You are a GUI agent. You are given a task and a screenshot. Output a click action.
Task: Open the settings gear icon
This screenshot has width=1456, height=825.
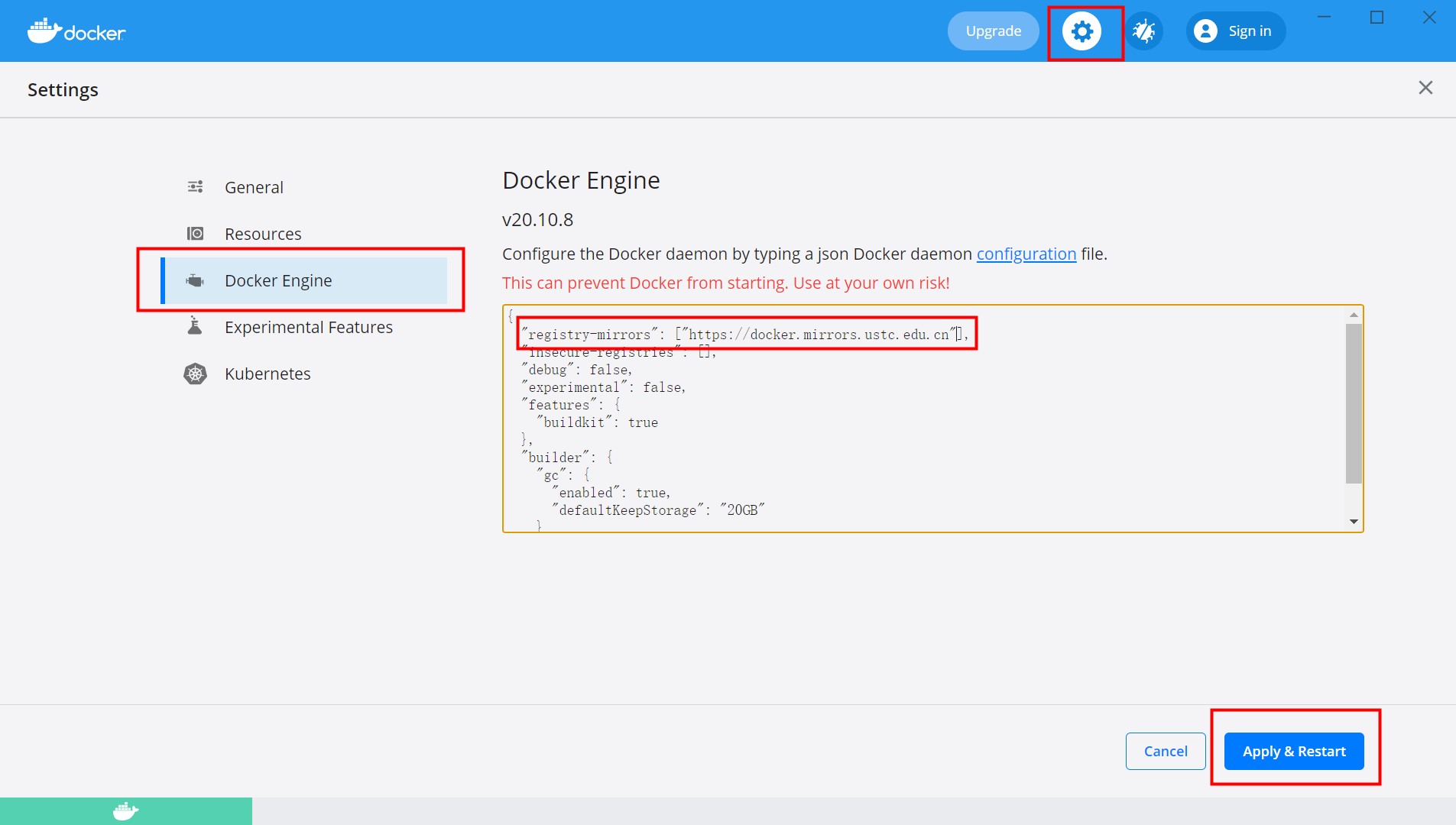[1081, 31]
